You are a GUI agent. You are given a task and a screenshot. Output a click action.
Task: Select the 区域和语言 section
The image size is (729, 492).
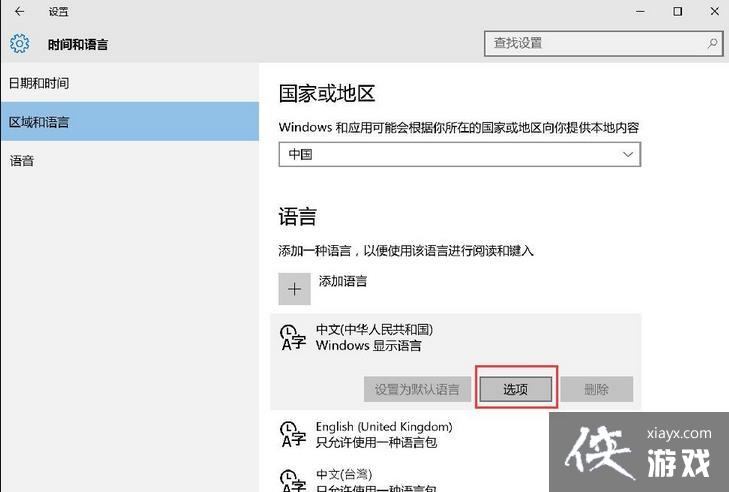tap(130, 122)
